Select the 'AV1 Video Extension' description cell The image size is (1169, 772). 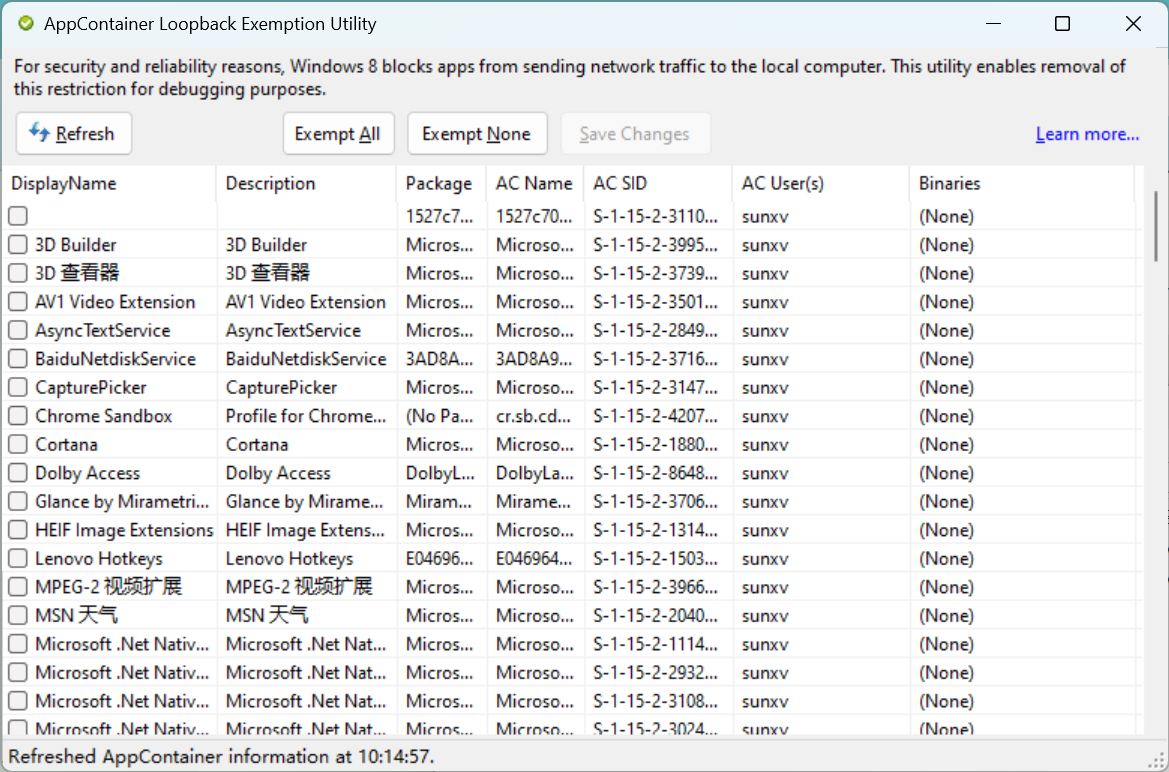tap(306, 302)
